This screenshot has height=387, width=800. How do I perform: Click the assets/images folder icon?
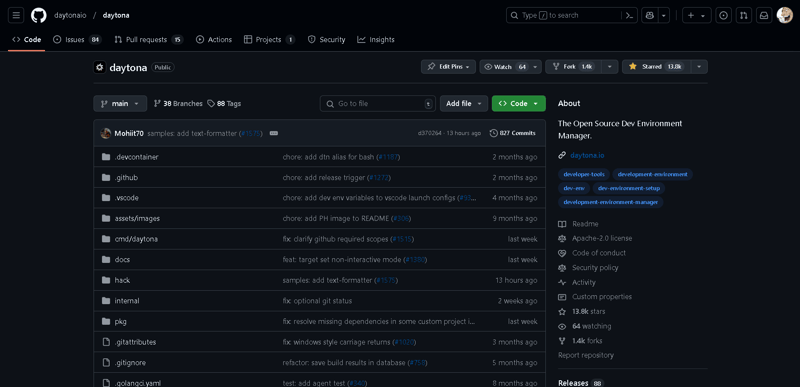pyautogui.click(x=106, y=218)
